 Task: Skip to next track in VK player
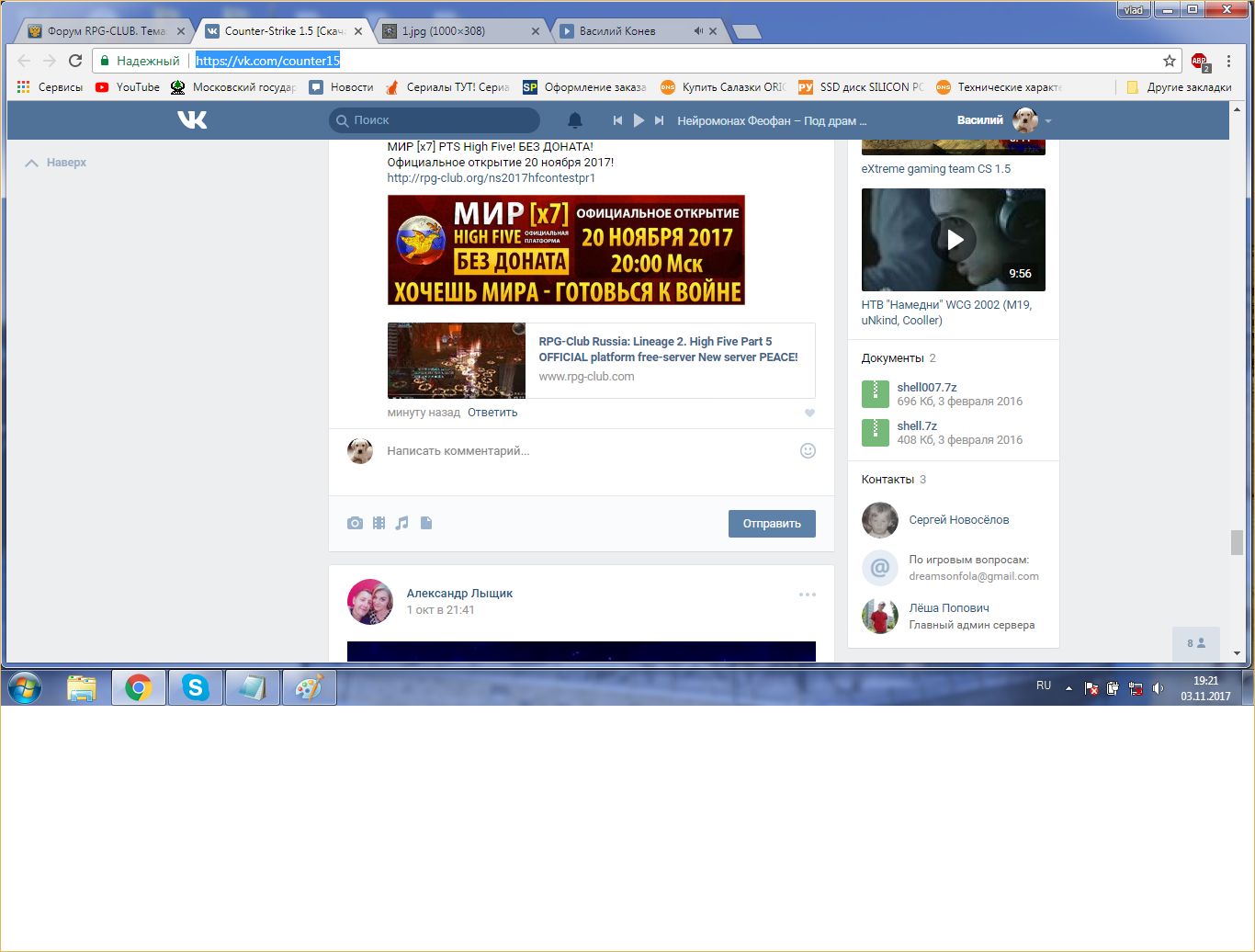coord(659,120)
